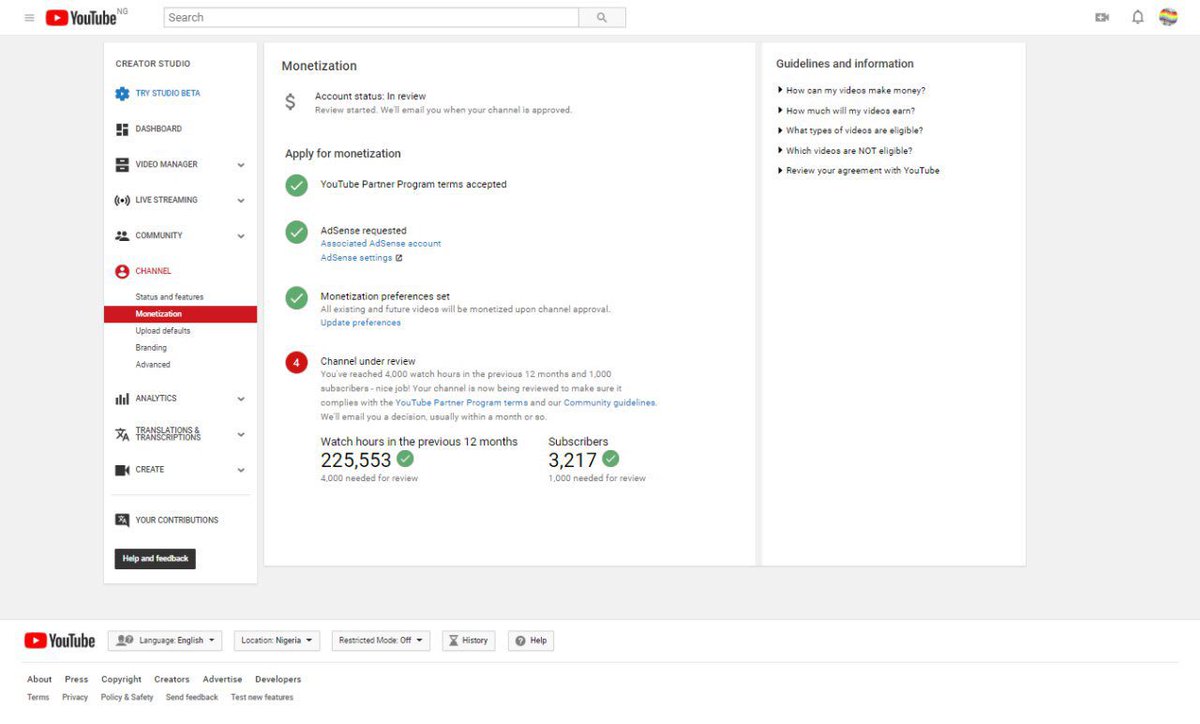The image size is (1200, 724).
Task: Open the Test new features footer link
Action: (x=262, y=697)
